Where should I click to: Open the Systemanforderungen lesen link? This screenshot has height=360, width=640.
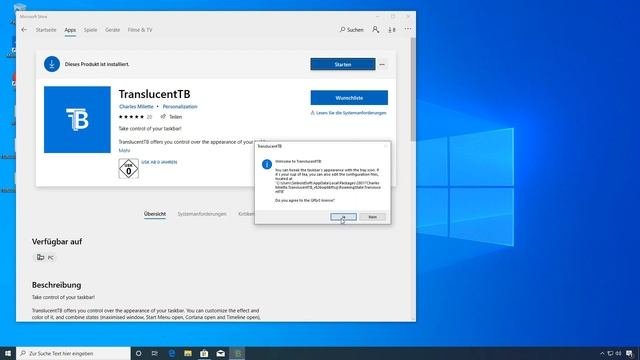pyautogui.click(x=349, y=113)
